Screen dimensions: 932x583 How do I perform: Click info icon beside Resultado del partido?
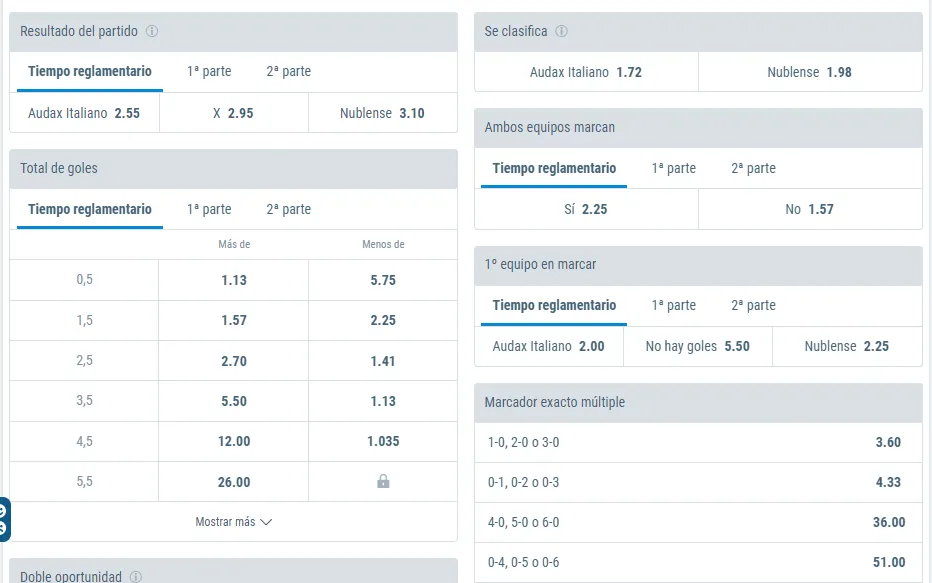coord(152,31)
